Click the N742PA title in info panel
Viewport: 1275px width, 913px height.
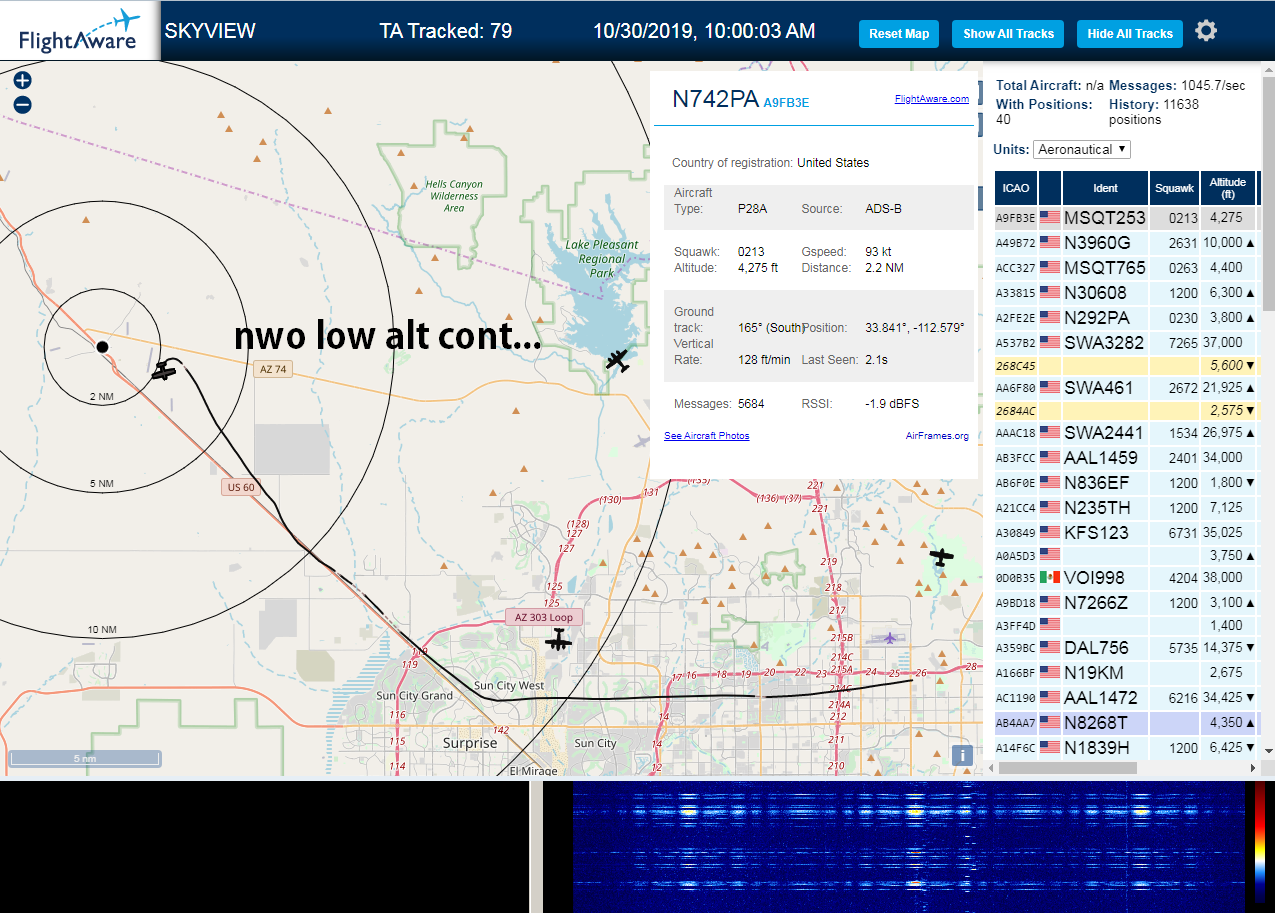click(x=714, y=99)
